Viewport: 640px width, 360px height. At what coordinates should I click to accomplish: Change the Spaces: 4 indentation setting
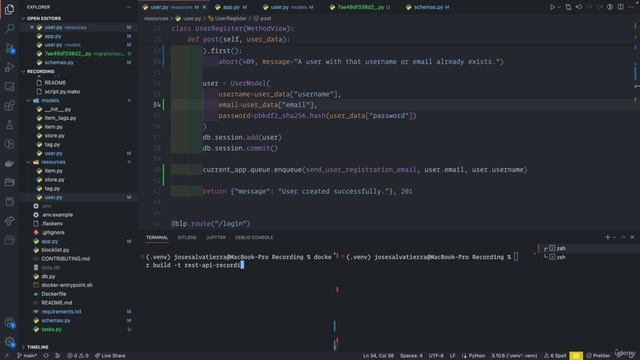click(411, 356)
